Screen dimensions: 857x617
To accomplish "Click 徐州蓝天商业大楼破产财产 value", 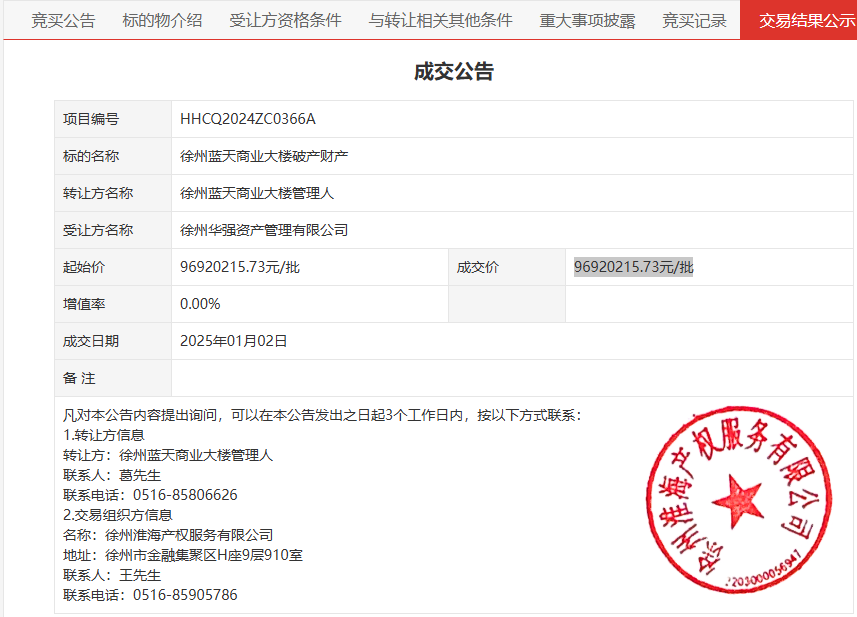I will [264, 156].
